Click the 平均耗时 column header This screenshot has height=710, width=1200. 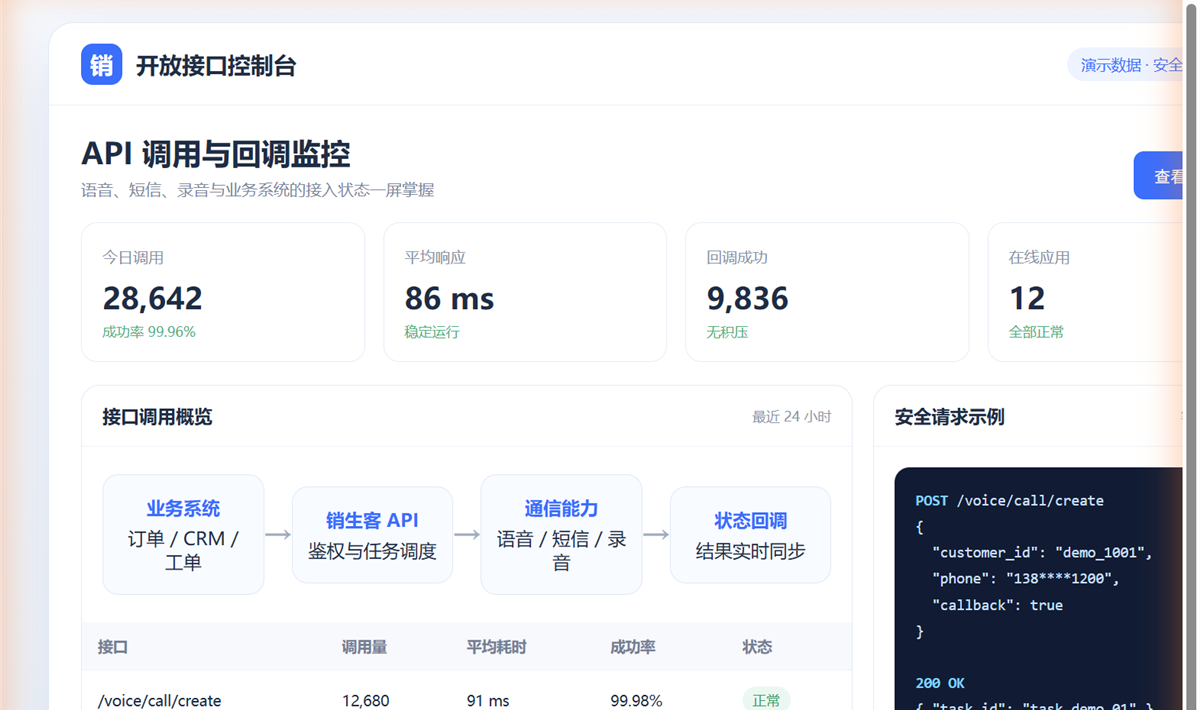coord(496,647)
